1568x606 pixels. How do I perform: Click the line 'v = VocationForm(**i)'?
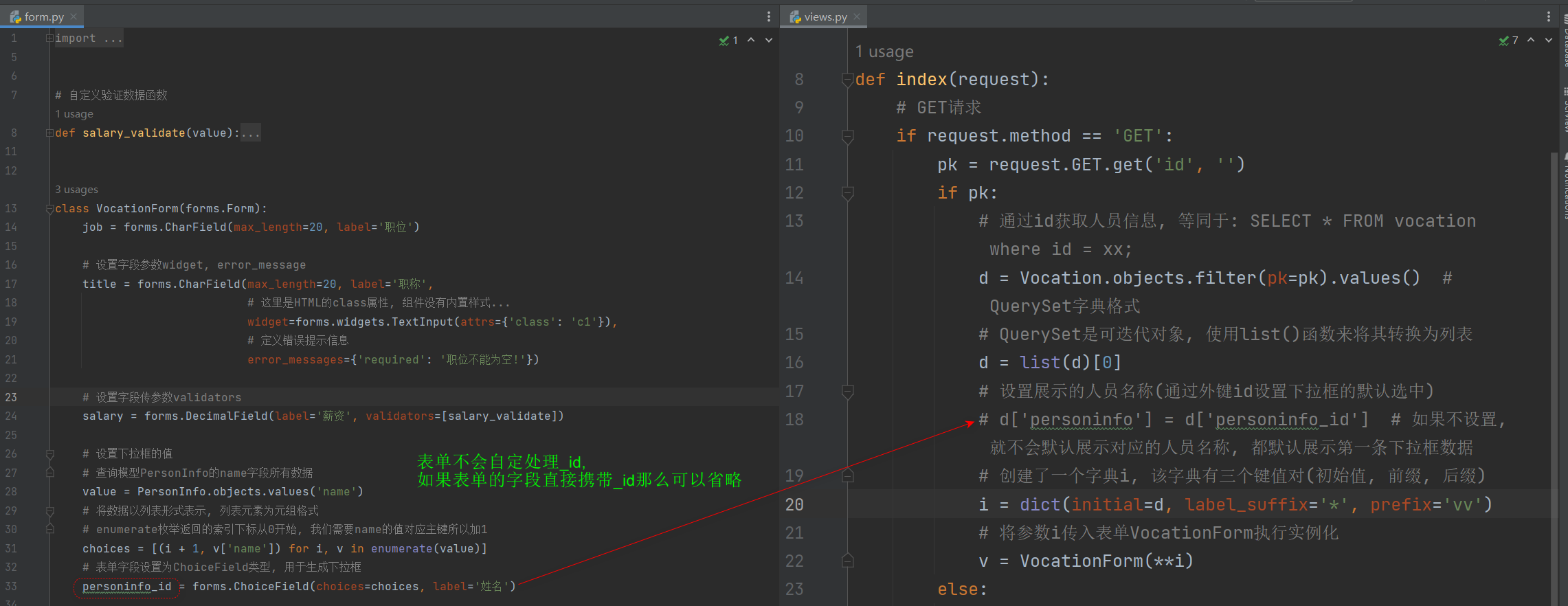click(1086, 561)
